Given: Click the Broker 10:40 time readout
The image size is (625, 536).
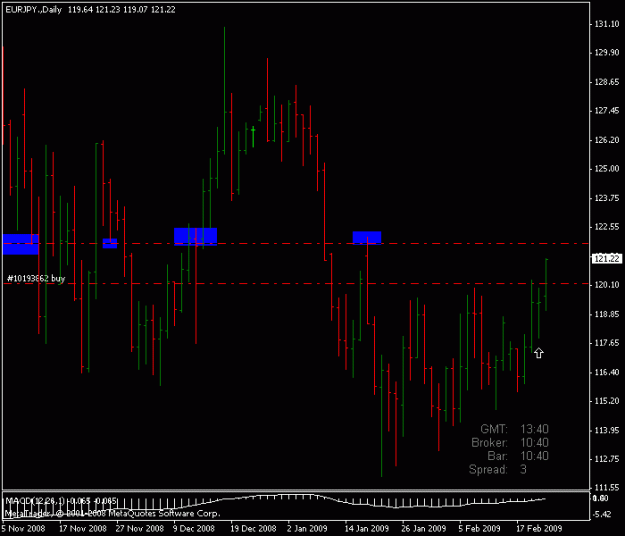Looking at the screenshot, I should point(510,443).
